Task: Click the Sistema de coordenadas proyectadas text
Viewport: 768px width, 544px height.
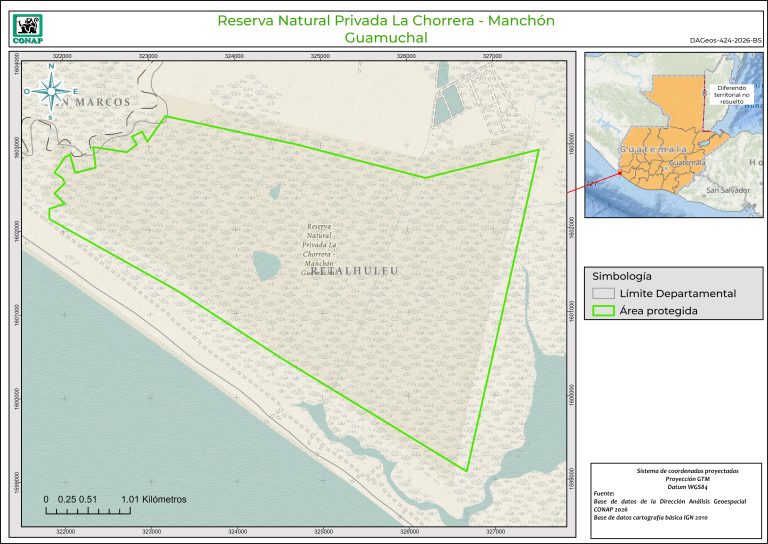Action: point(687,469)
